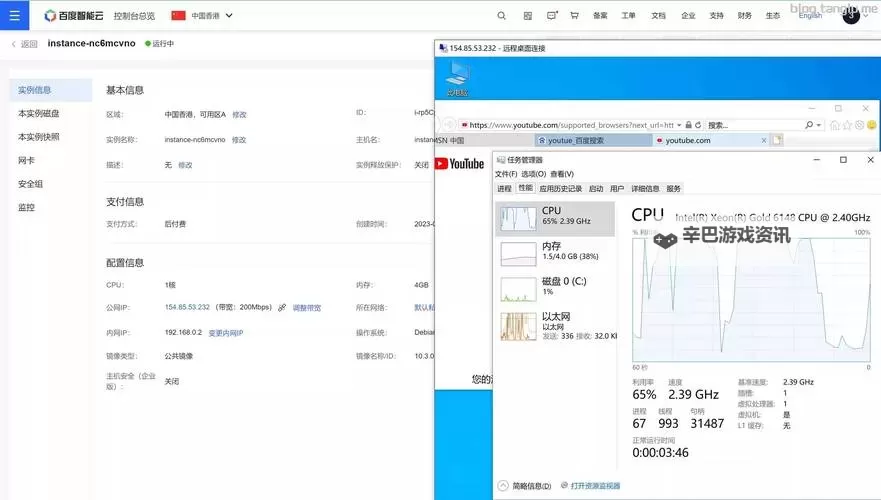Open the browser tools gear icon

[859, 125]
